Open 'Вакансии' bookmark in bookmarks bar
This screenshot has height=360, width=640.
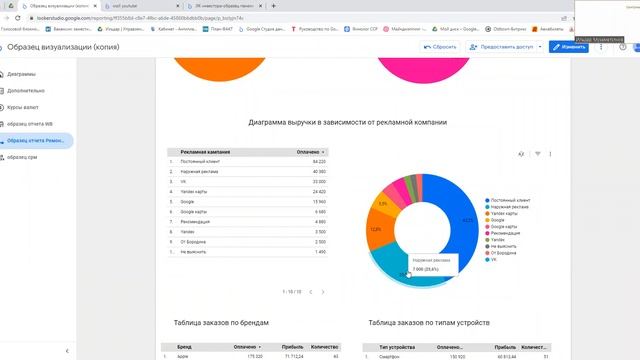pyautogui.click(x=68, y=29)
